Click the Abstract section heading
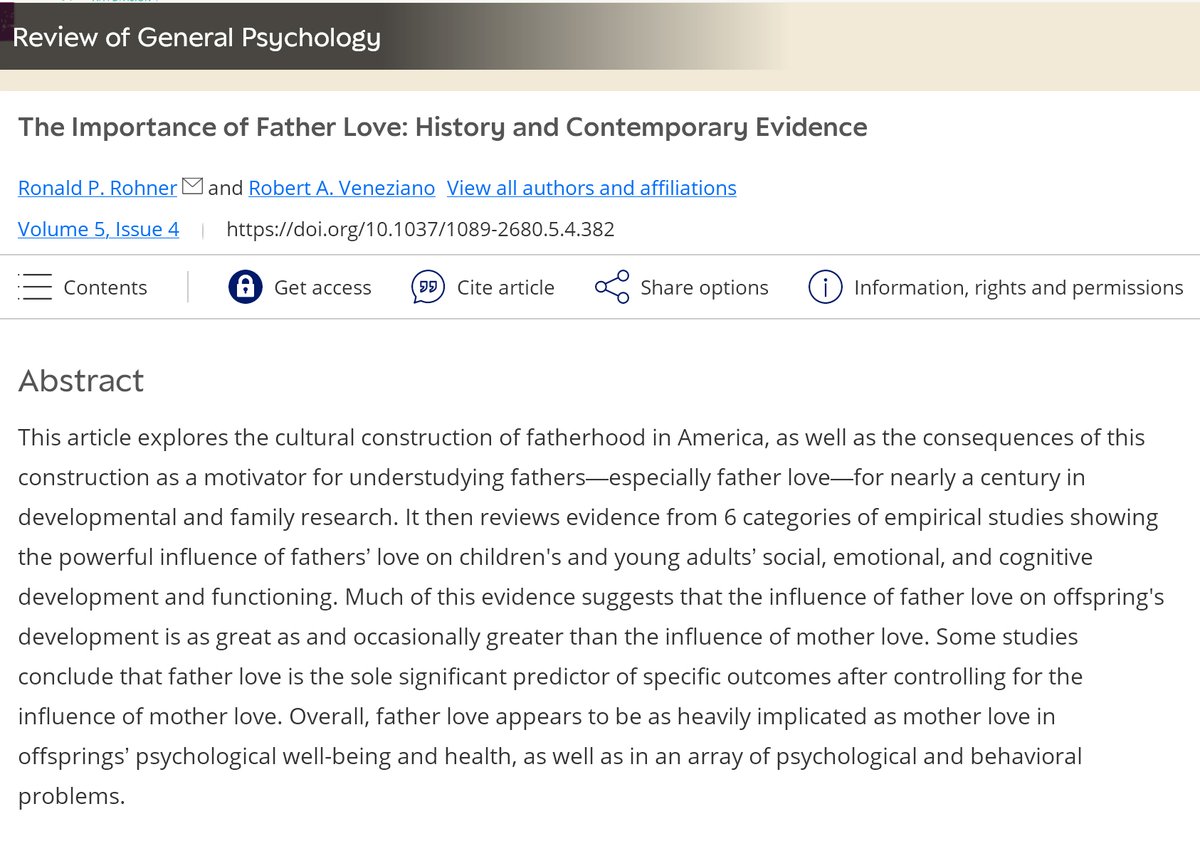Screen dimensions: 1200x841 (81, 381)
